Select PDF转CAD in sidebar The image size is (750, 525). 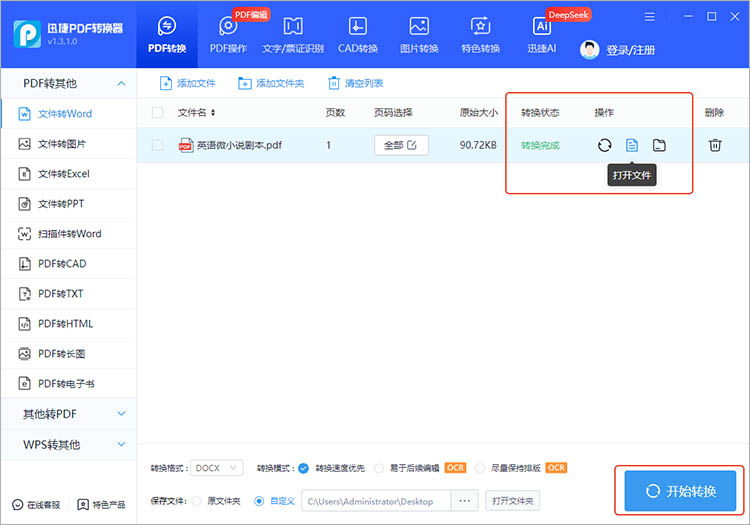[68, 263]
